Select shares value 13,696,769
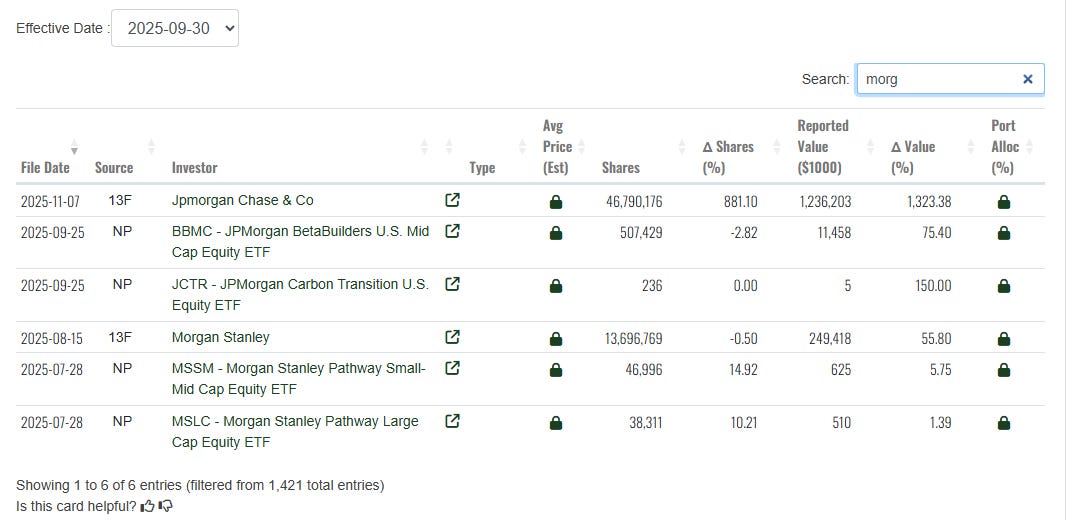Viewport: 1066px width, 520px height. 634,339
